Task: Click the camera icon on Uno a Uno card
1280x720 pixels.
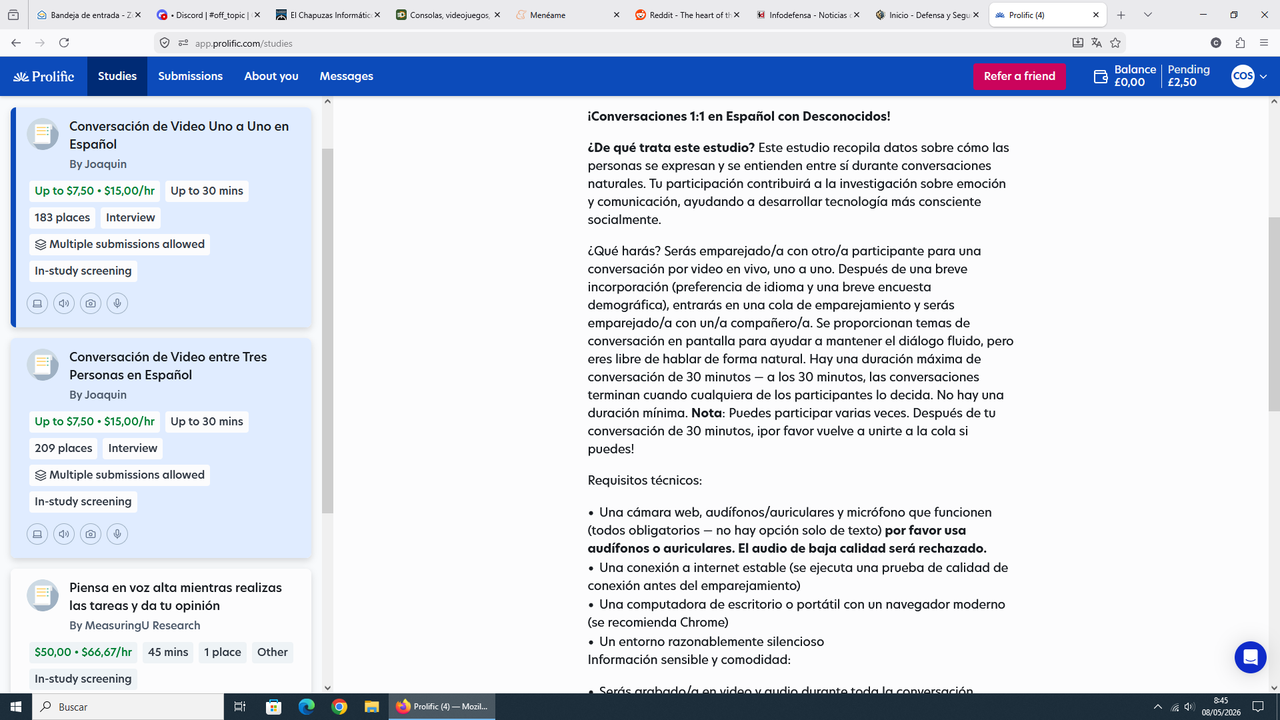Action: (91, 303)
